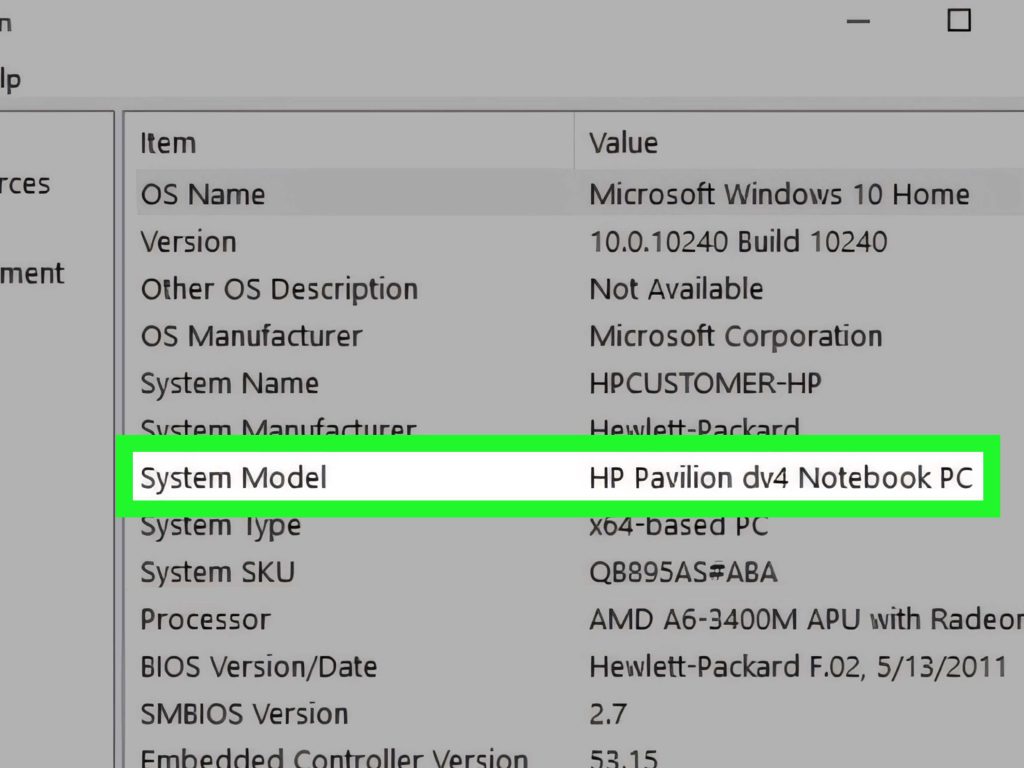Select Software Environment in the left tree
Screen dimensions: 1024x768
(x=32, y=273)
